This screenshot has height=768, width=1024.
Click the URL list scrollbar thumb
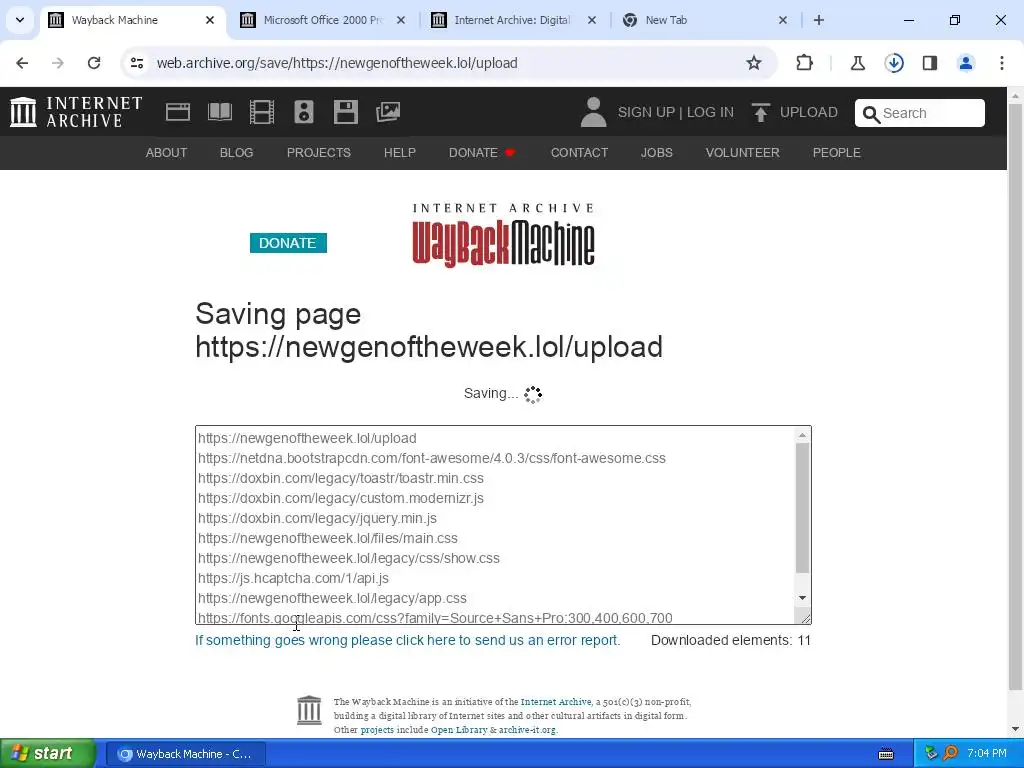point(803,508)
